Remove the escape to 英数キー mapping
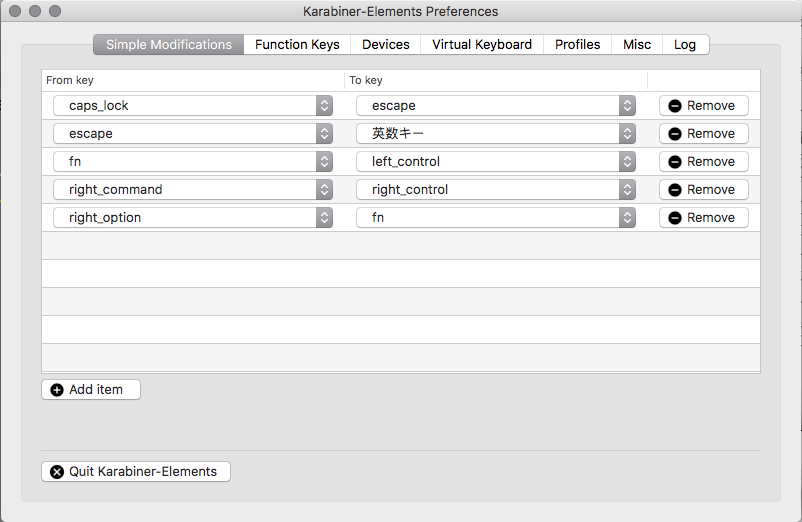 pos(703,134)
